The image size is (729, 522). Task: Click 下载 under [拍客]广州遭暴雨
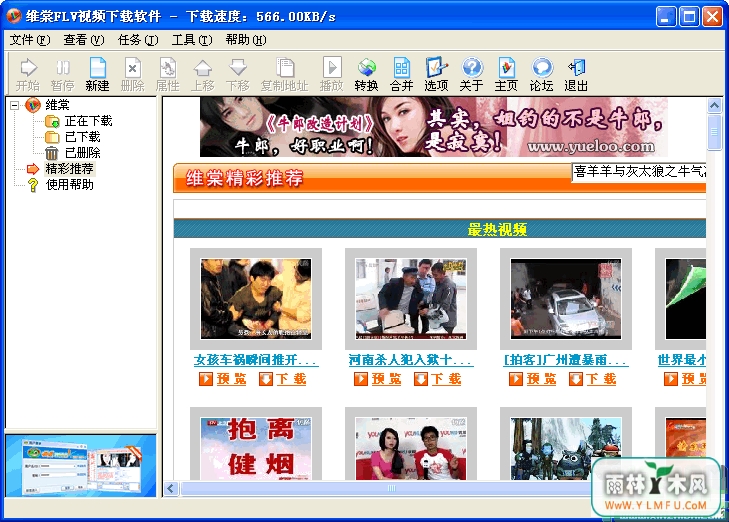point(593,379)
